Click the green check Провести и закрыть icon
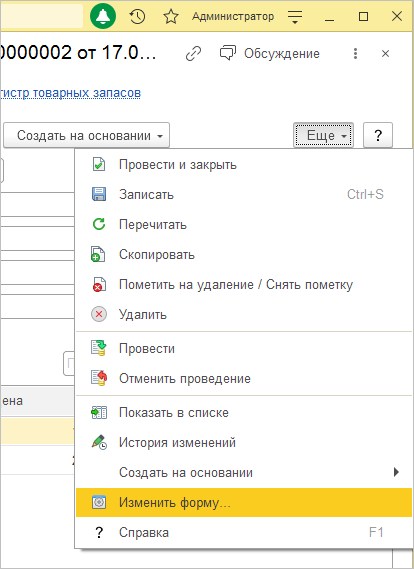This screenshot has width=414, height=569. [99, 165]
